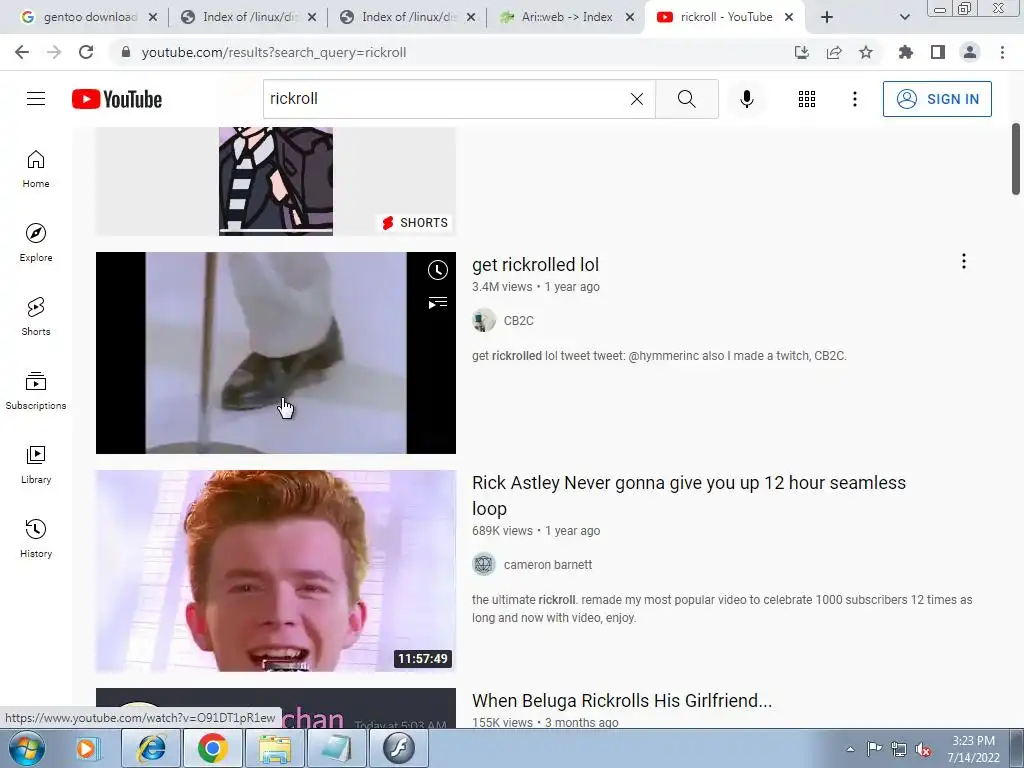Screen dimensions: 1024x768
Task: Open the 'get rickrolled lol' title link
Action: pos(536,264)
